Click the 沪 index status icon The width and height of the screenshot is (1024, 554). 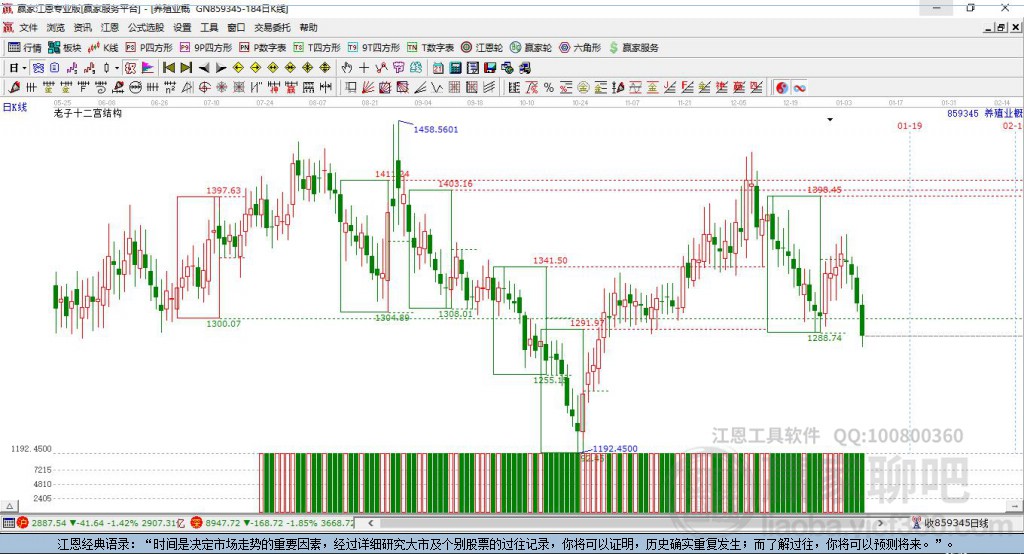tap(23, 523)
